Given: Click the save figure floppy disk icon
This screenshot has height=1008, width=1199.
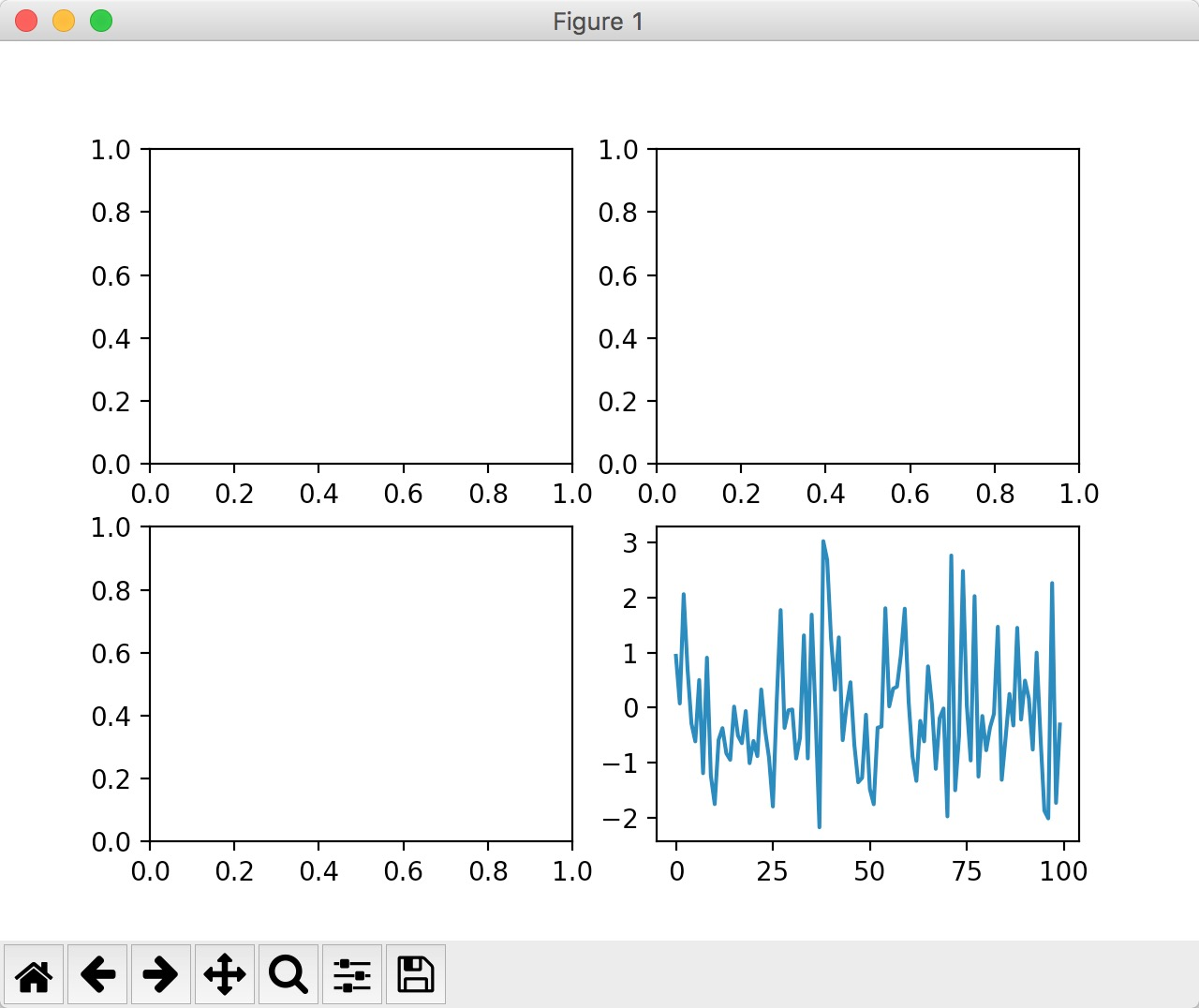Looking at the screenshot, I should (x=415, y=974).
